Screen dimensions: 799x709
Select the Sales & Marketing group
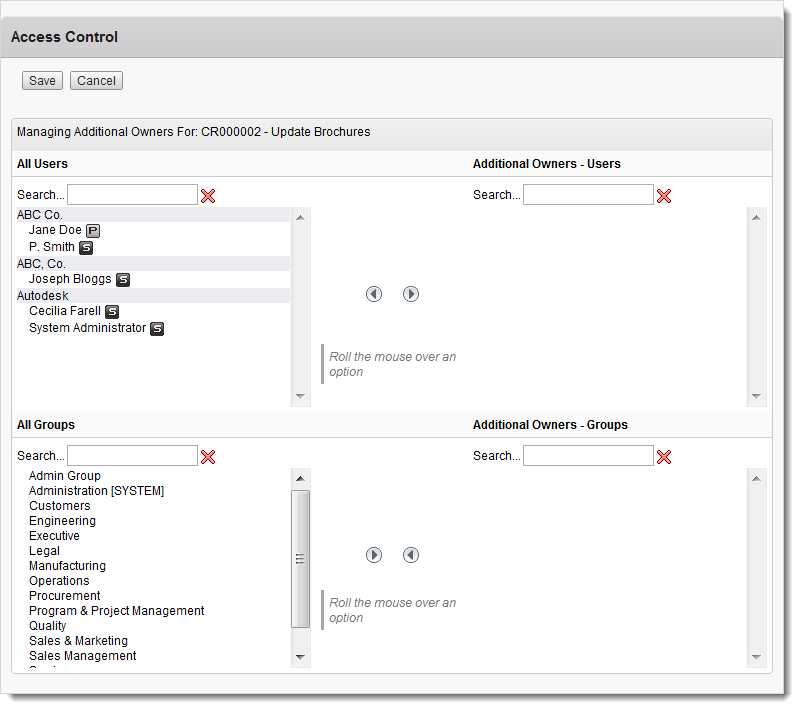(x=78, y=641)
